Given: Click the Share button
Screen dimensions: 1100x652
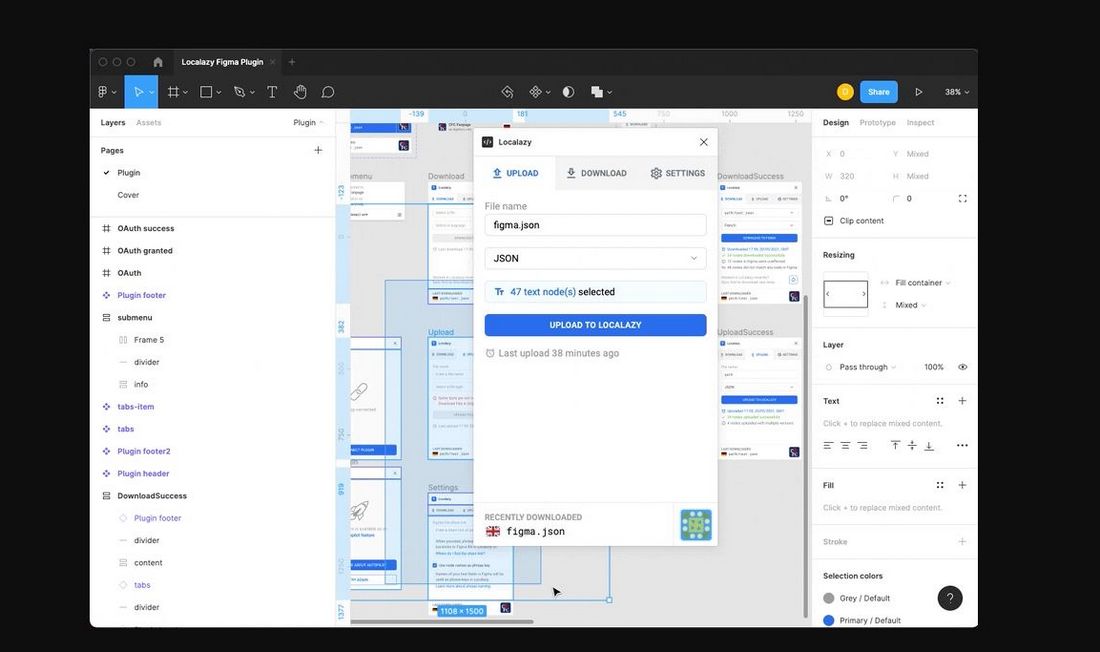Looking at the screenshot, I should tap(878, 92).
